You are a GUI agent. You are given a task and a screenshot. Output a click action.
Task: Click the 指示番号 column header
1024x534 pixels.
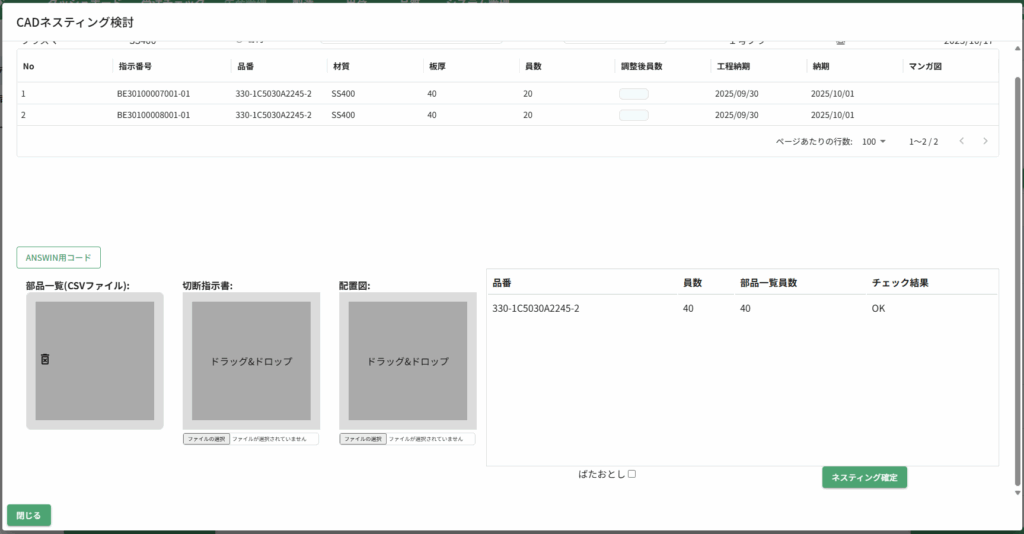pos(134,66)
